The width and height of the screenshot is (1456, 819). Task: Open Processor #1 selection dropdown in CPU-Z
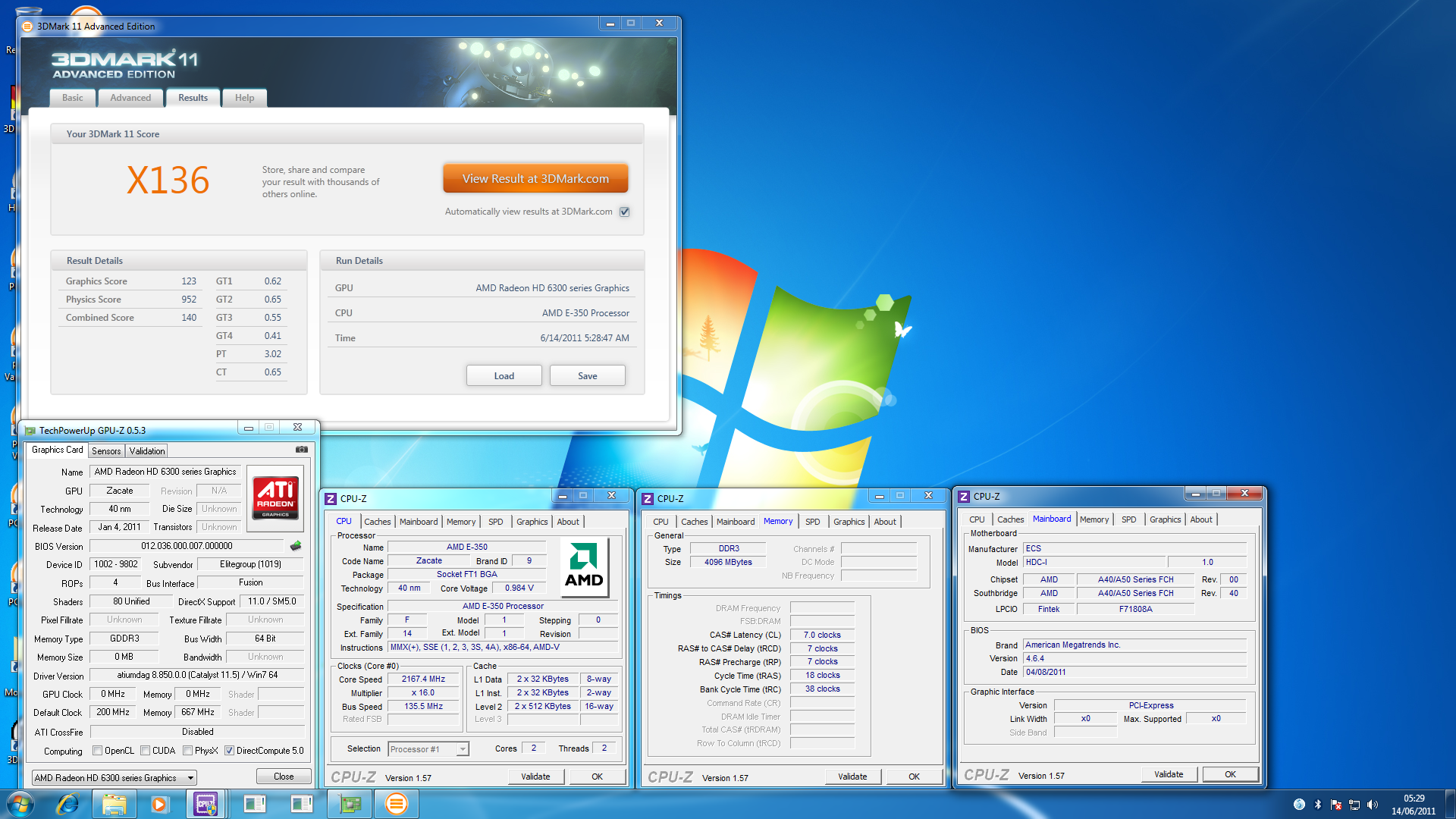[428, 749]
